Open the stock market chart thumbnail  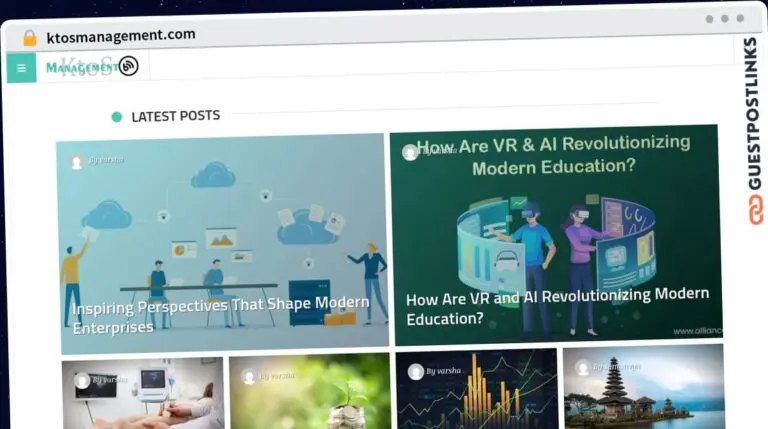[477, 389]
